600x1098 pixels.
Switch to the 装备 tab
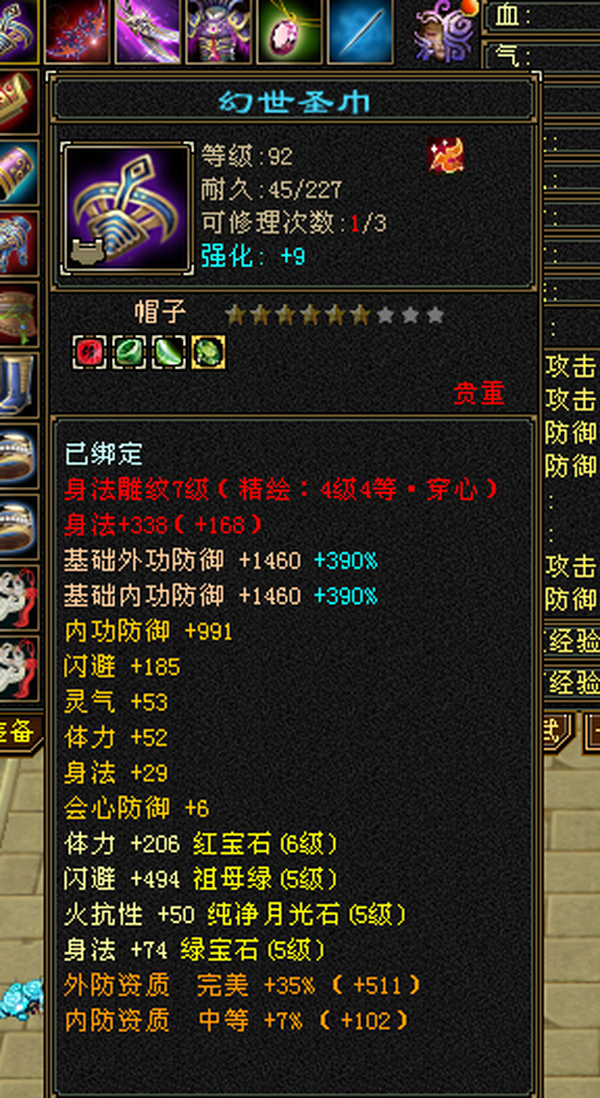point(17,731)
